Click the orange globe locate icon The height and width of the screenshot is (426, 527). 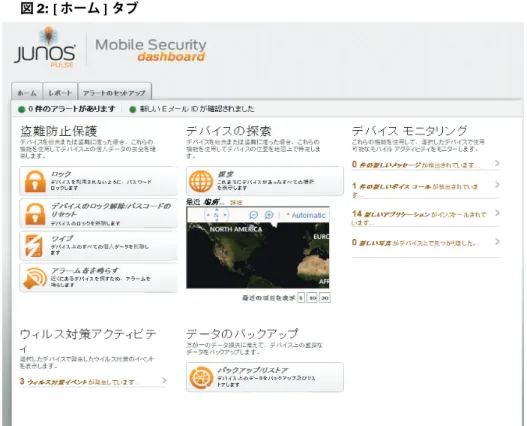(x=201, y=181)
